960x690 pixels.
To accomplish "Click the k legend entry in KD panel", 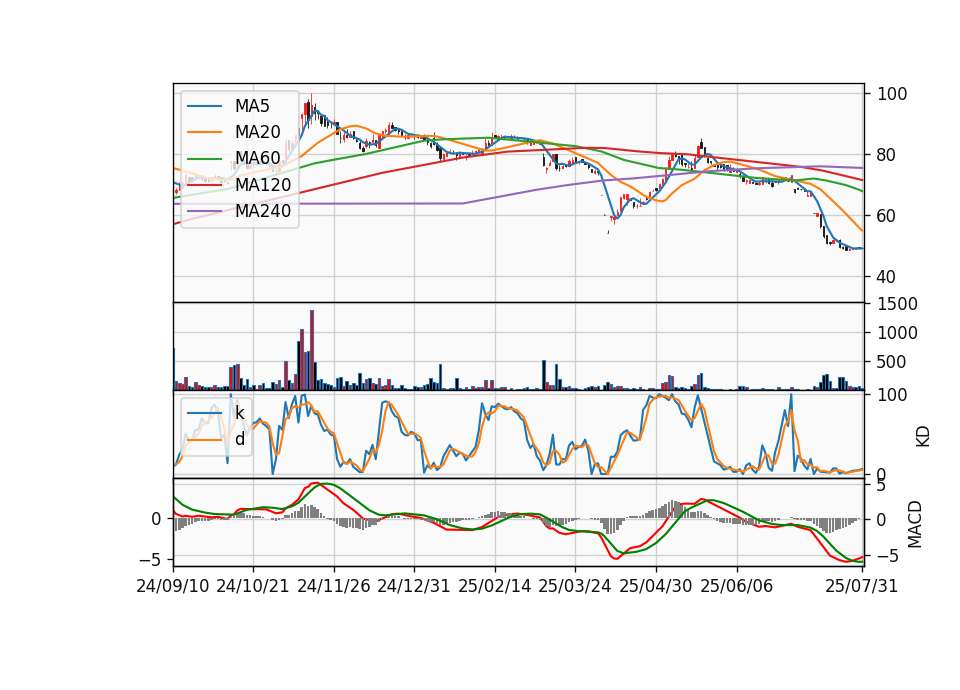I will [239, 413].
